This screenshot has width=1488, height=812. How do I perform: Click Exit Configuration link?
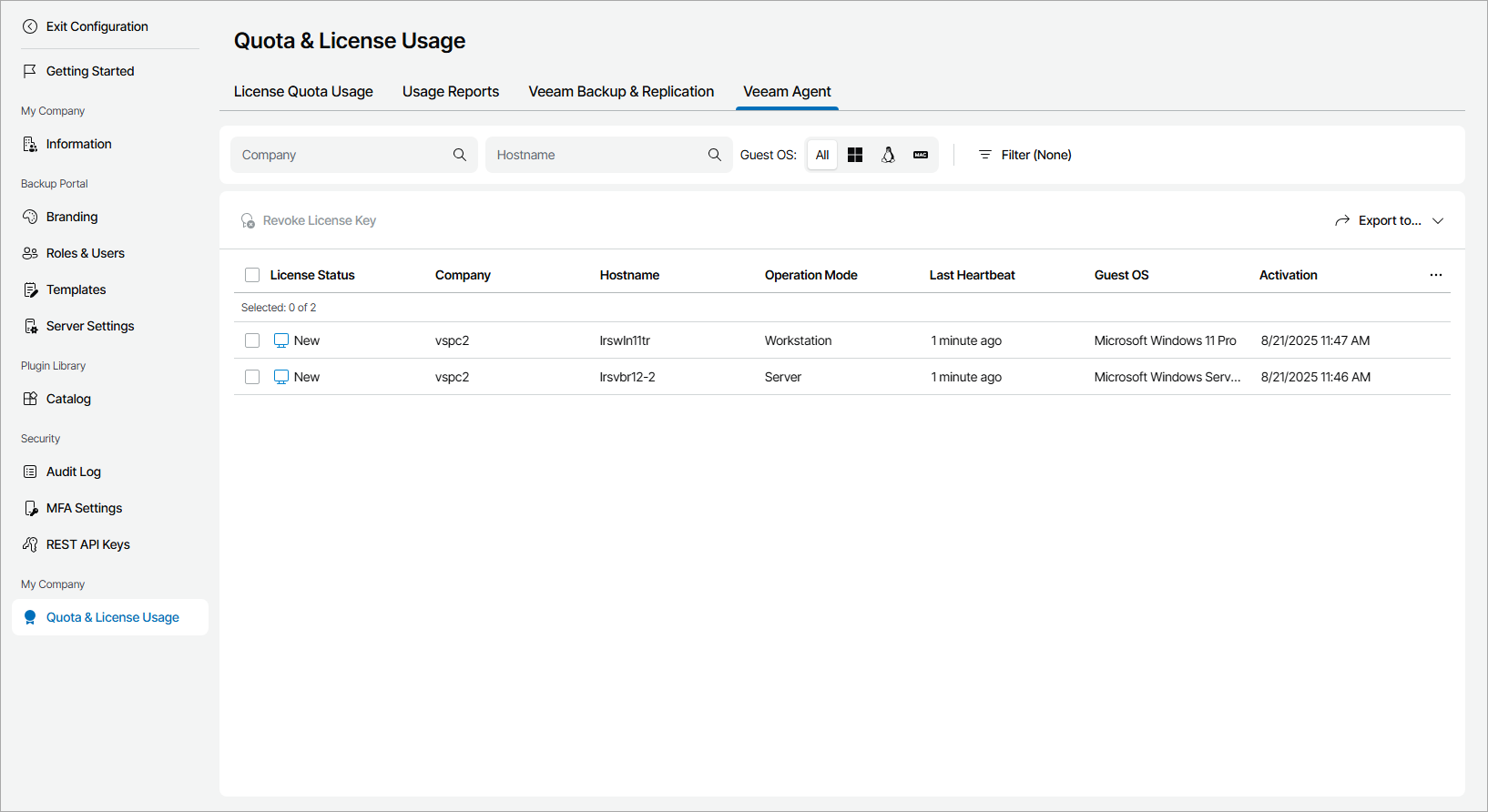coord(97,26)
